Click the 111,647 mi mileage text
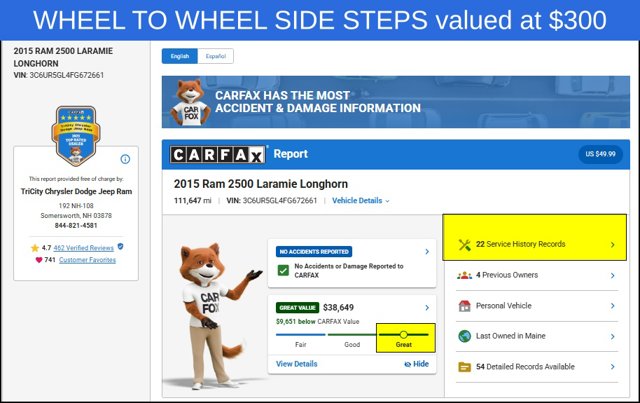640x403 pixels. click(193, 200)
